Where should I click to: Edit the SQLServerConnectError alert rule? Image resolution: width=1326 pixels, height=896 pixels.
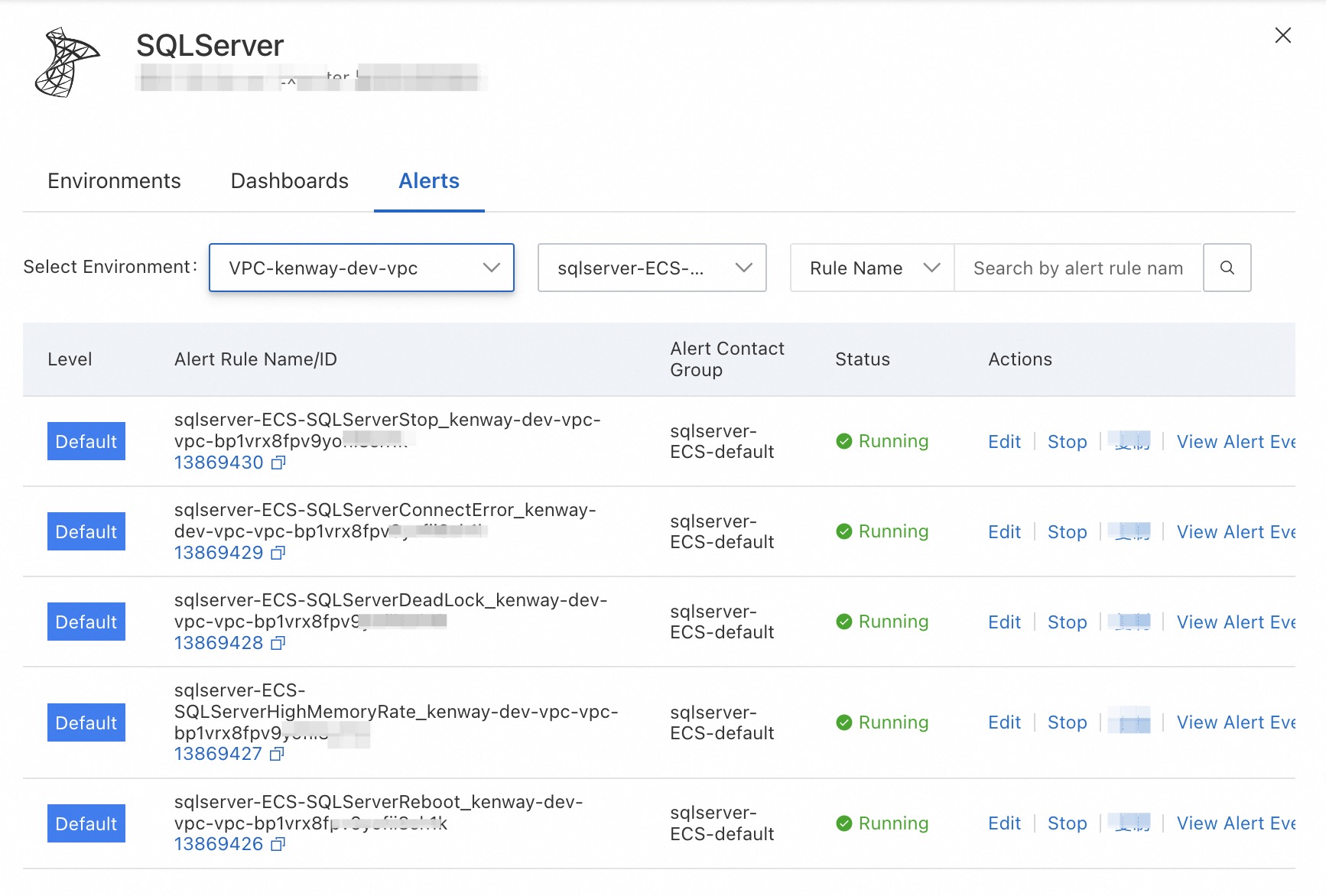pyautogui.click(x=1005, y=532)
